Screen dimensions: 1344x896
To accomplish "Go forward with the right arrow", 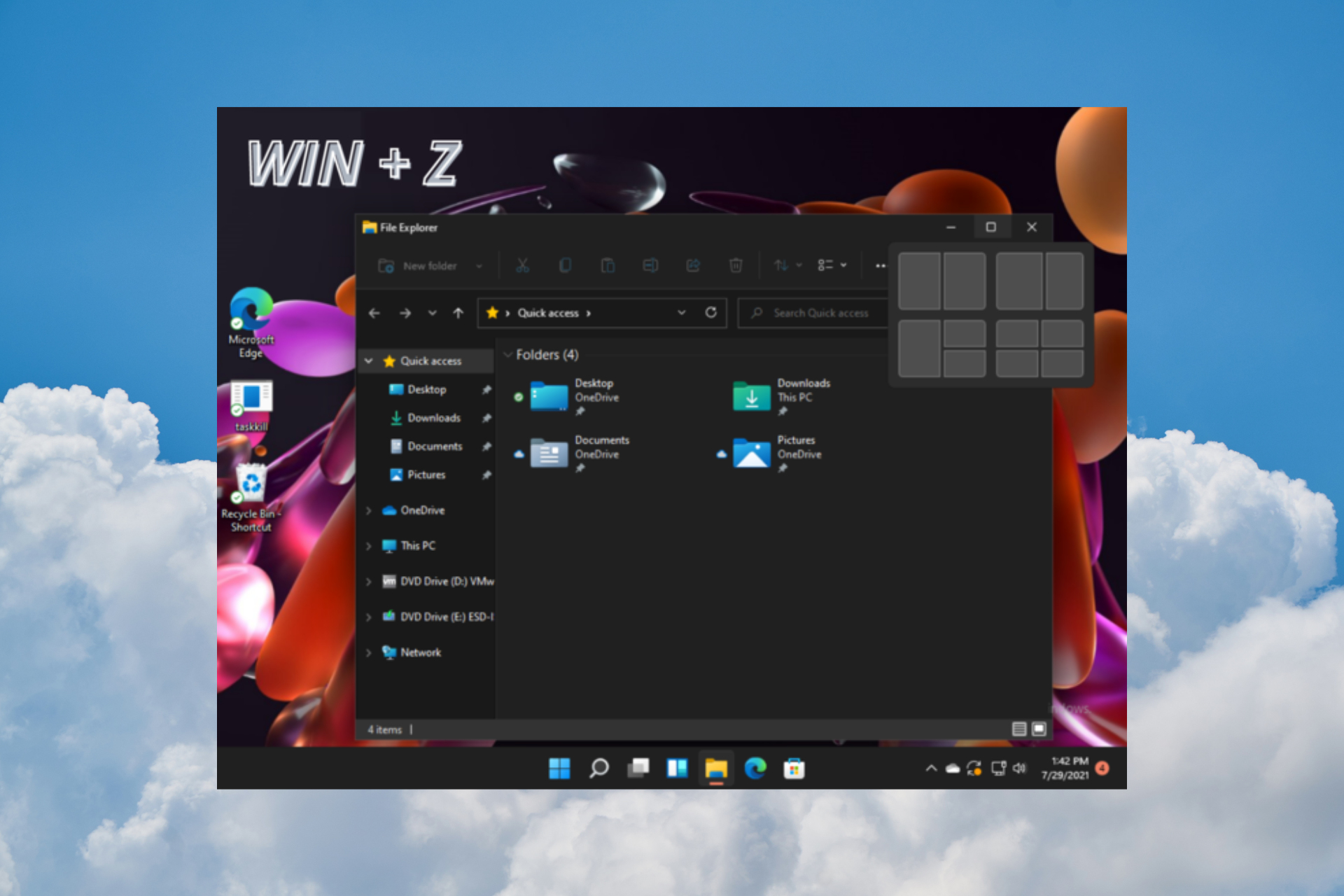I will pyautogui.click(x=405, y=313).
